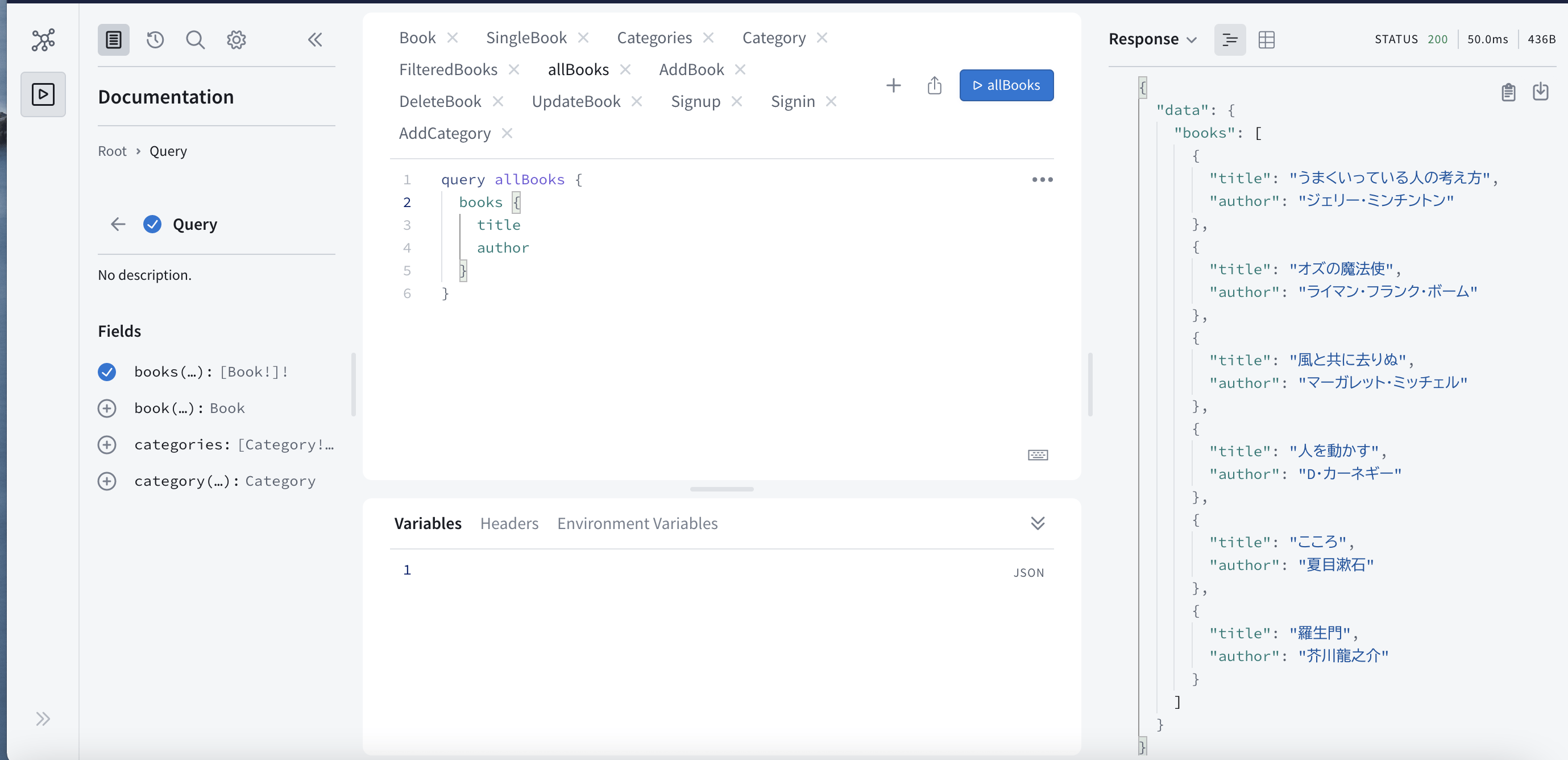Add the categories field to the query
Screen dimensions: 1568x760
107,444
